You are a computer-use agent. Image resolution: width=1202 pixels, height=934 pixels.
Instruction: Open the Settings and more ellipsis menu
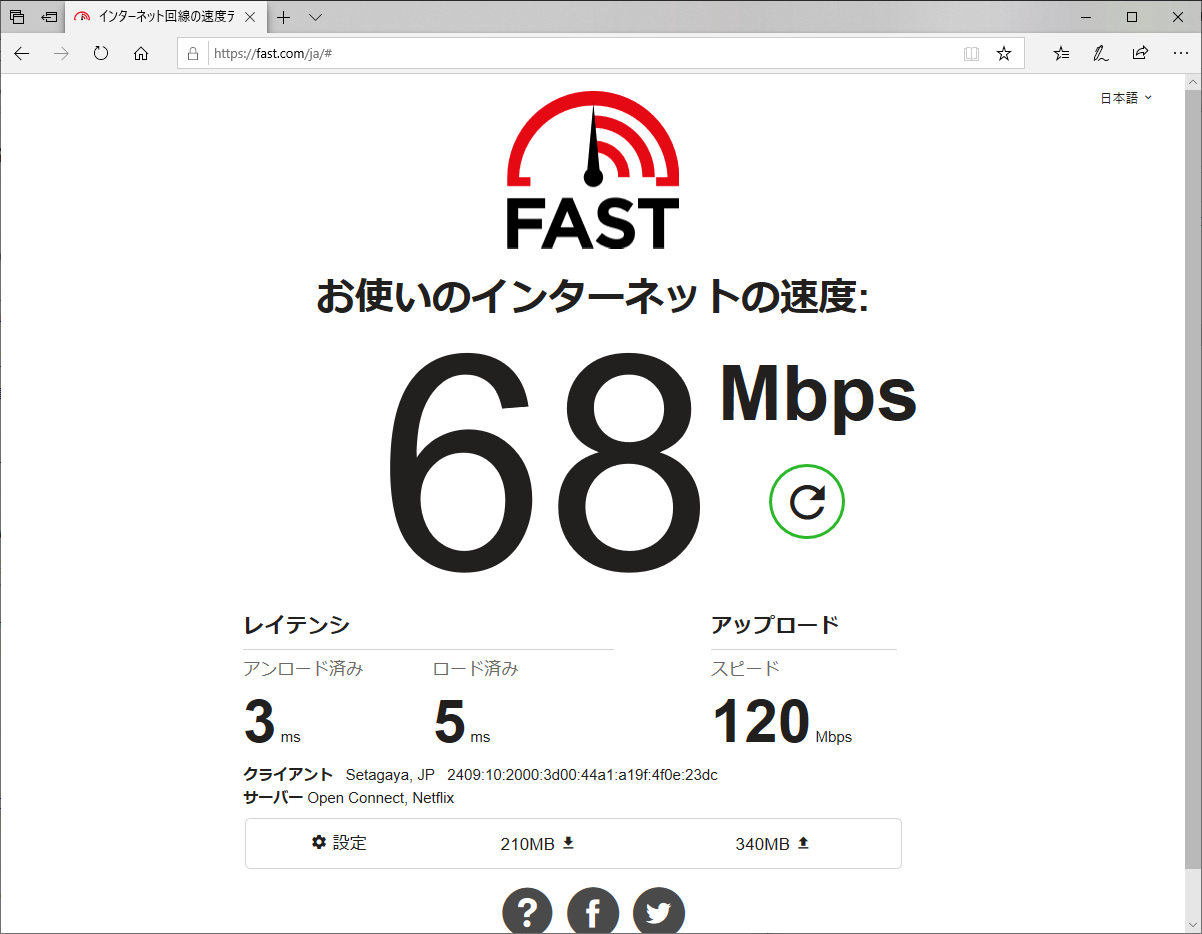(1180, 54)
